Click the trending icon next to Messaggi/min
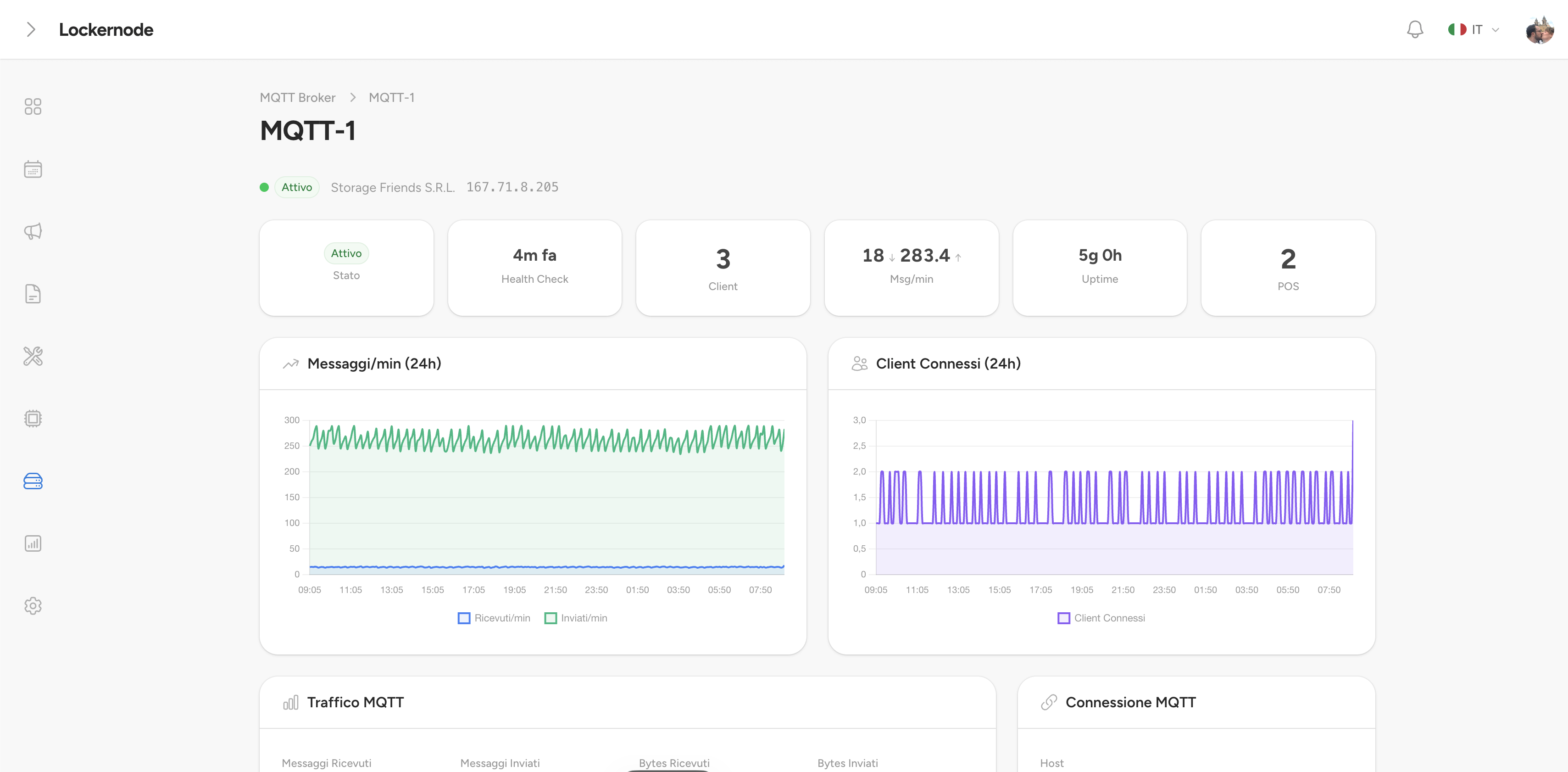This screenshot has height=772, width=1568. 291,364
